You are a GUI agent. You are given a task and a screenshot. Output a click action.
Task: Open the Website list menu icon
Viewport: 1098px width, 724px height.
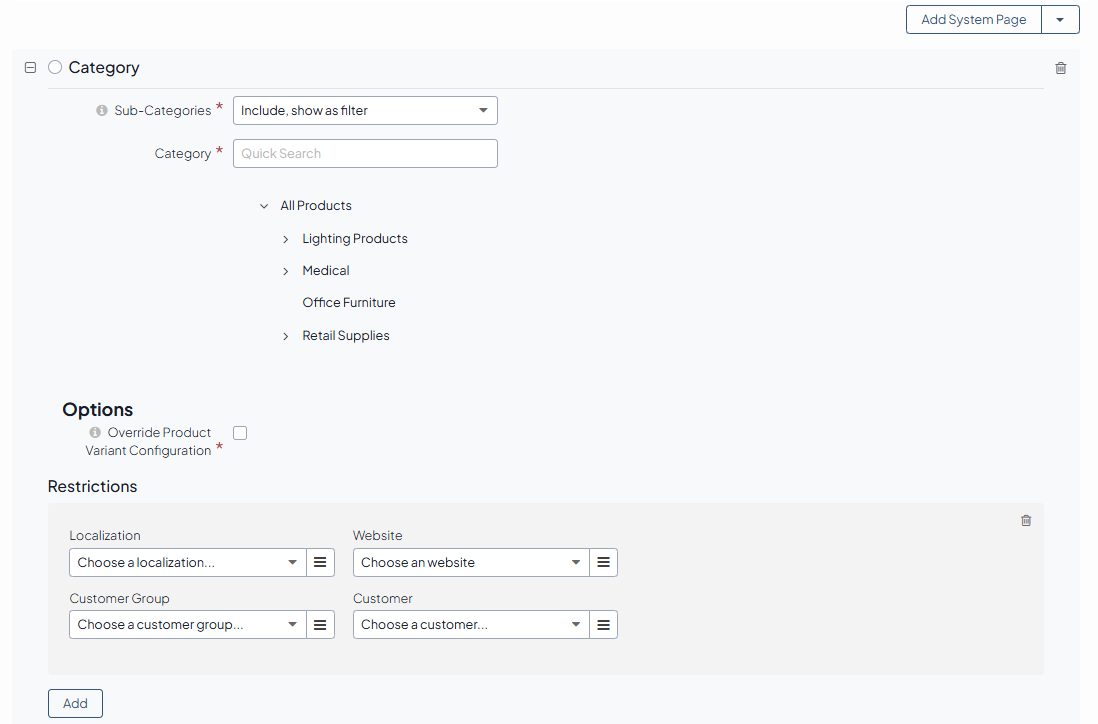[603, 563]
